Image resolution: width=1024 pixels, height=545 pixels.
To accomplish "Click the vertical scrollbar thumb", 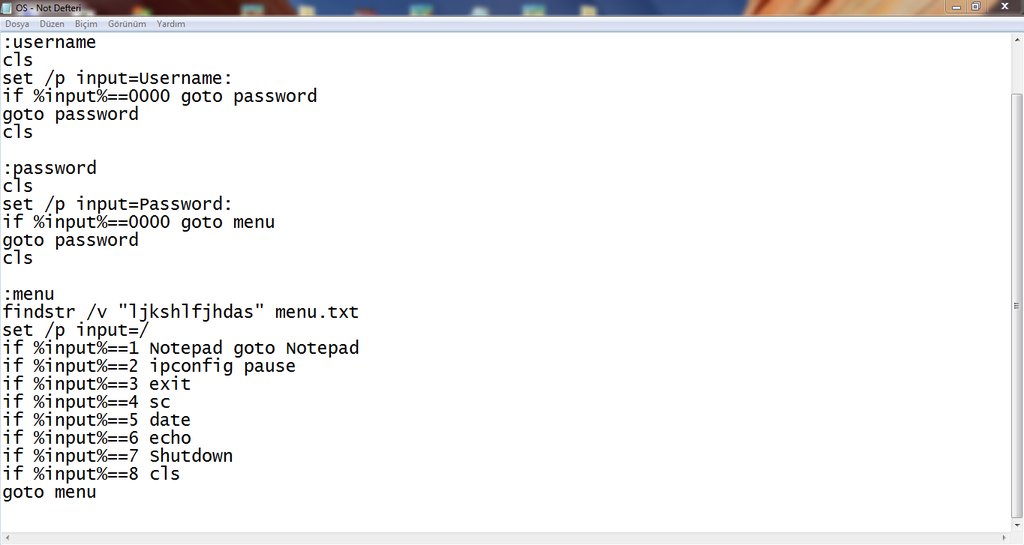I will click(1017, 305).
